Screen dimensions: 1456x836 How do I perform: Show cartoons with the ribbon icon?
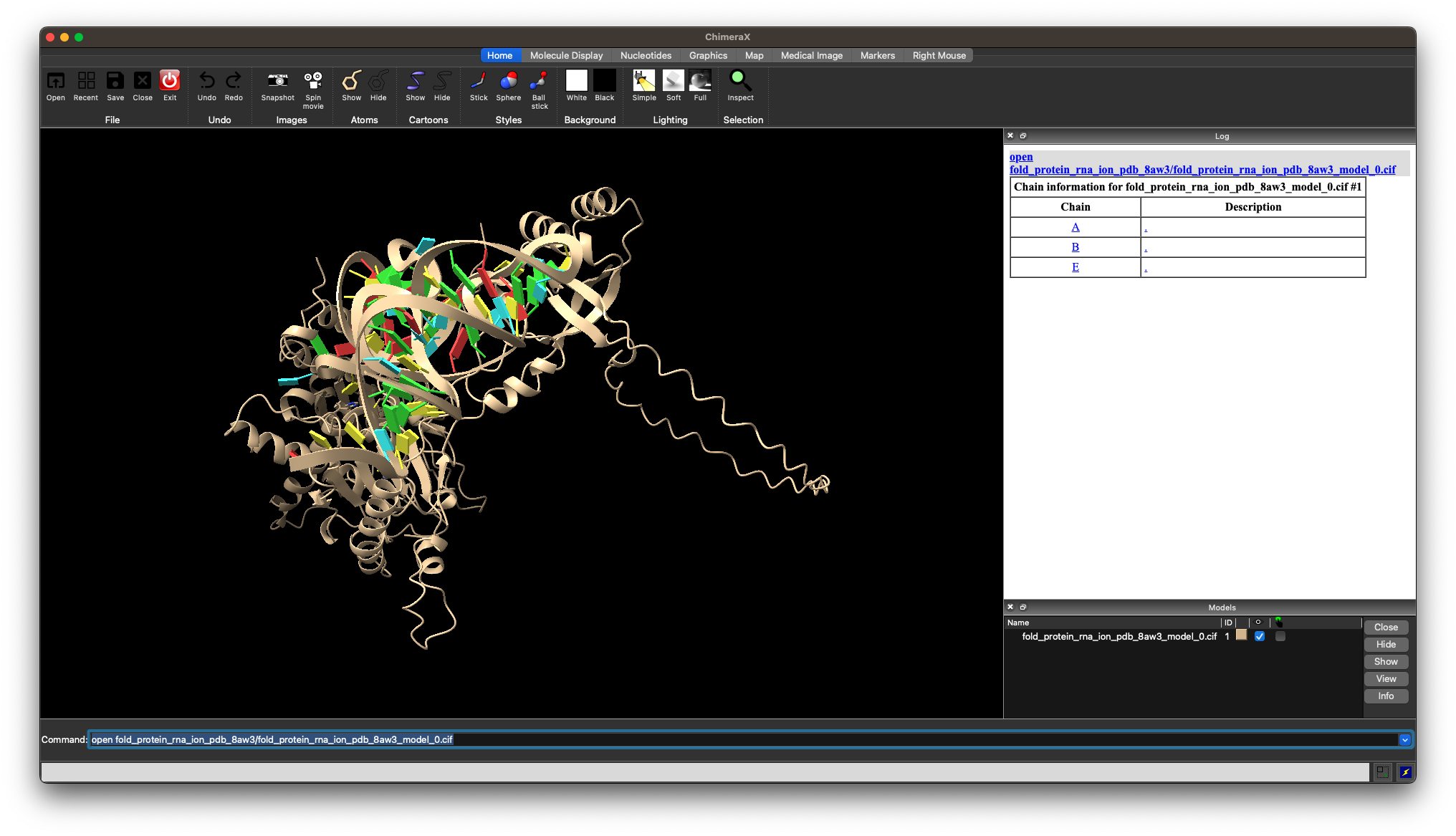click(415, 81)
